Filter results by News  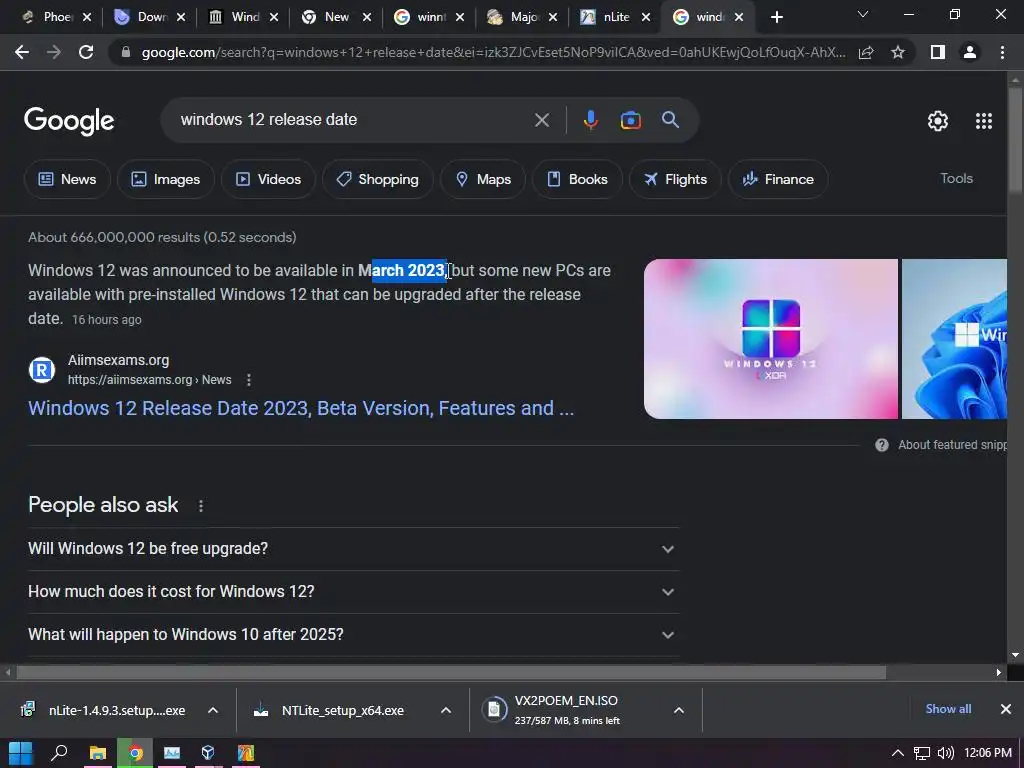click(67, 180)
